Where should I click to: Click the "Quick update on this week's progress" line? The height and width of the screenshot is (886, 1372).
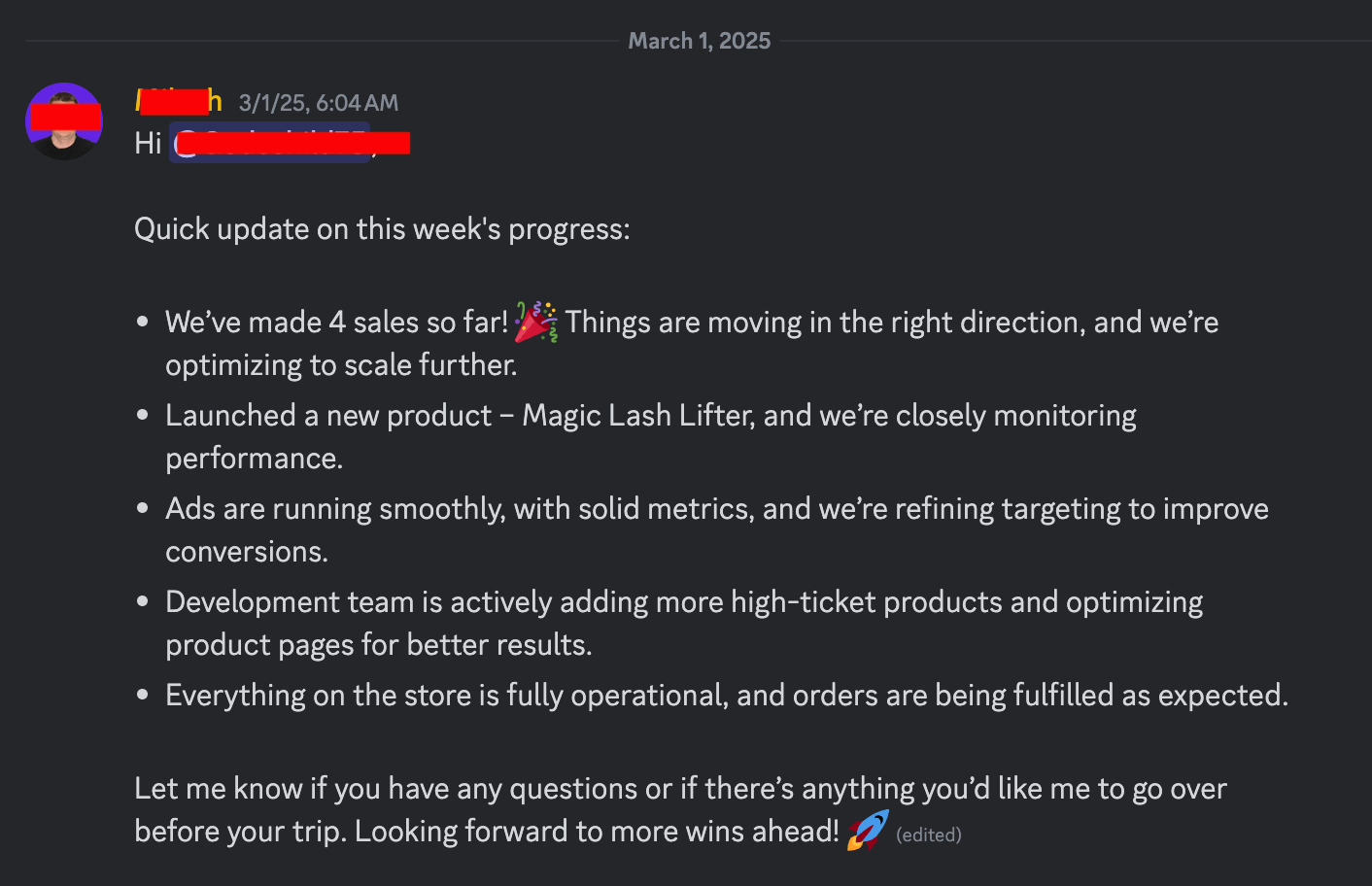[382, 229]
